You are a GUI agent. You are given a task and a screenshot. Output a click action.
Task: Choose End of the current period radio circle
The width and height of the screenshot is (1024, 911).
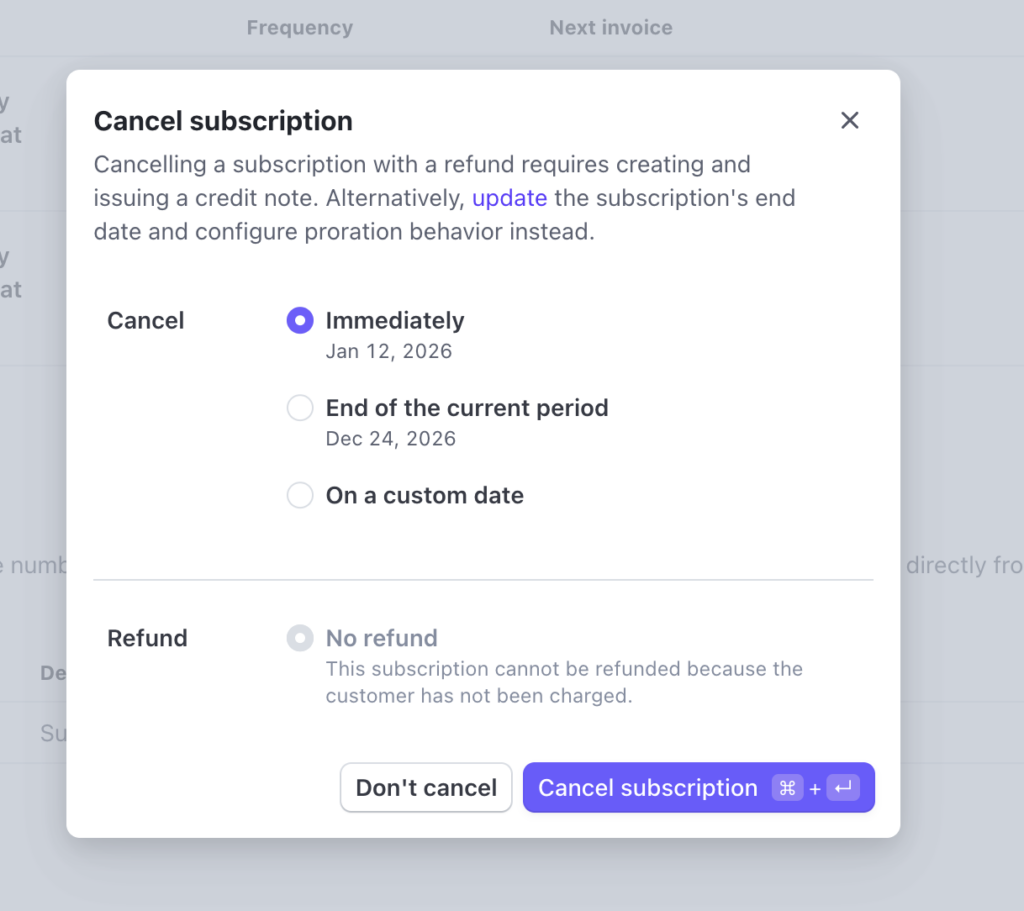[x=300, y=408]
